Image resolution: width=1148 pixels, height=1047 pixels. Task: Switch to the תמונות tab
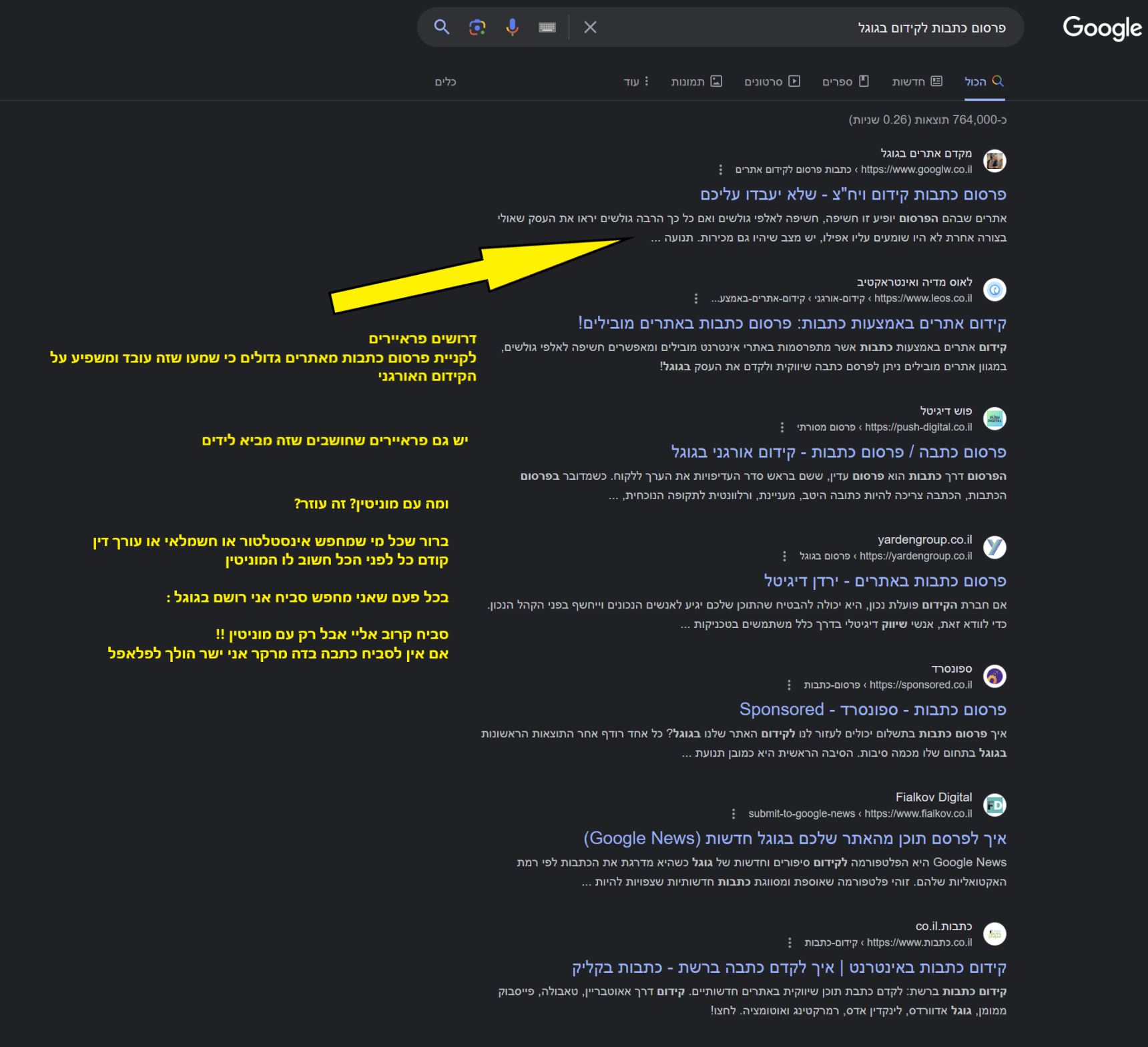[697, 81]
